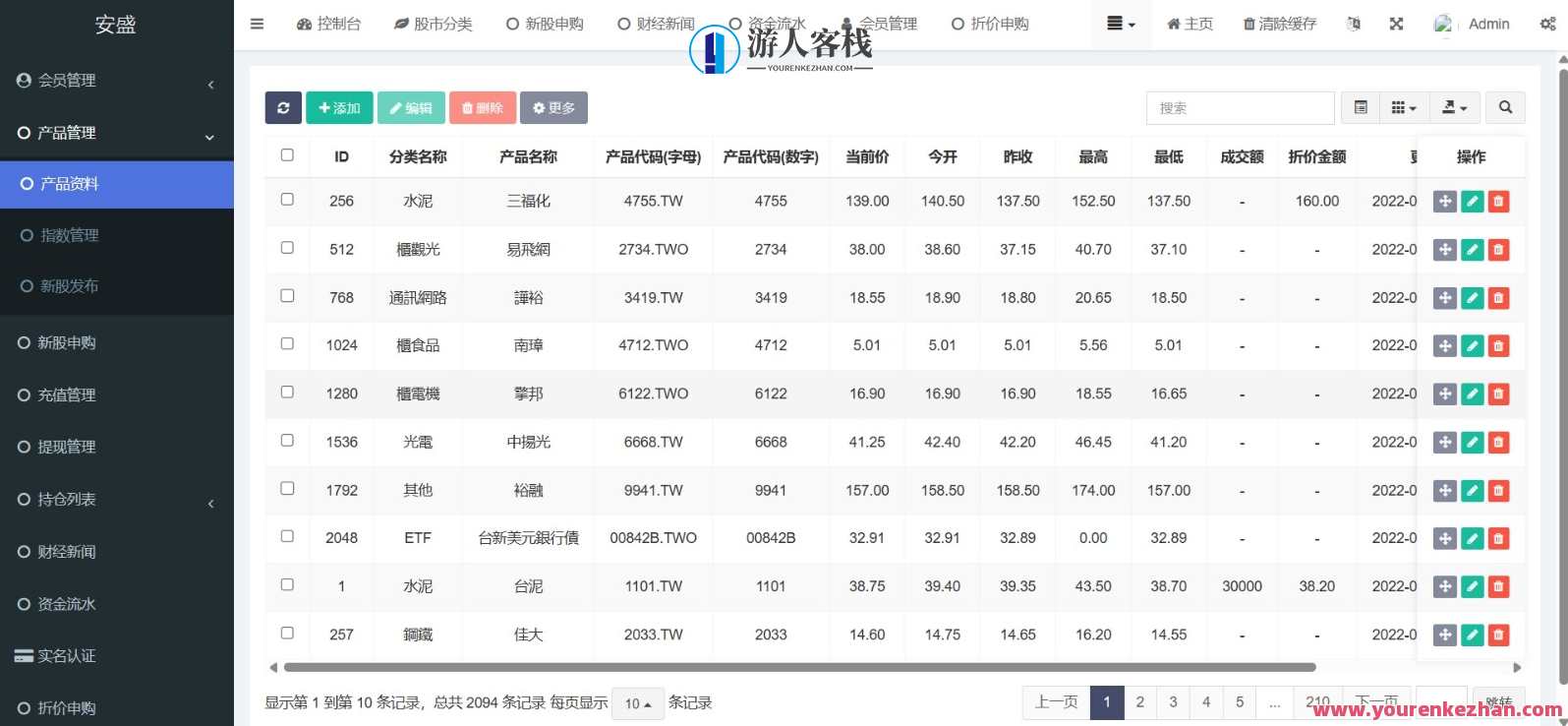This screenshot has width=1568, height=726.
Task: Click the Admin avatar icon
Action: (x=1442, y=25)
